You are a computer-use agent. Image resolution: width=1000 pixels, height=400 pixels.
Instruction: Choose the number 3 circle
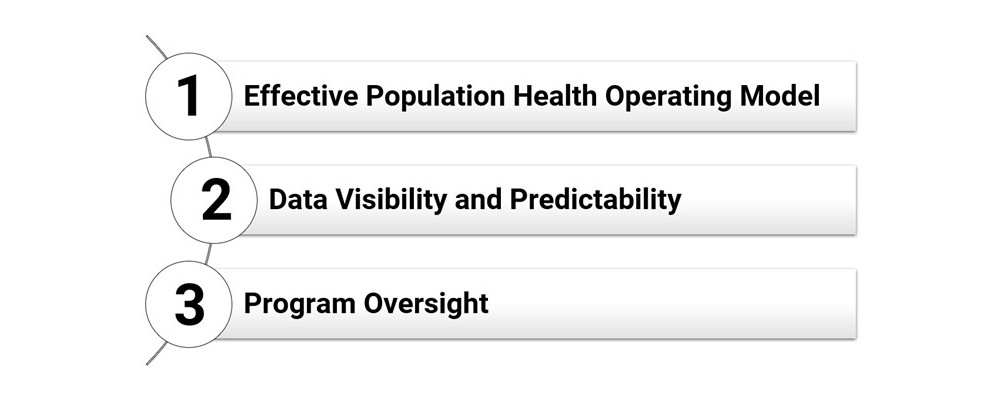pyautogui.click(x=189, y=304)
